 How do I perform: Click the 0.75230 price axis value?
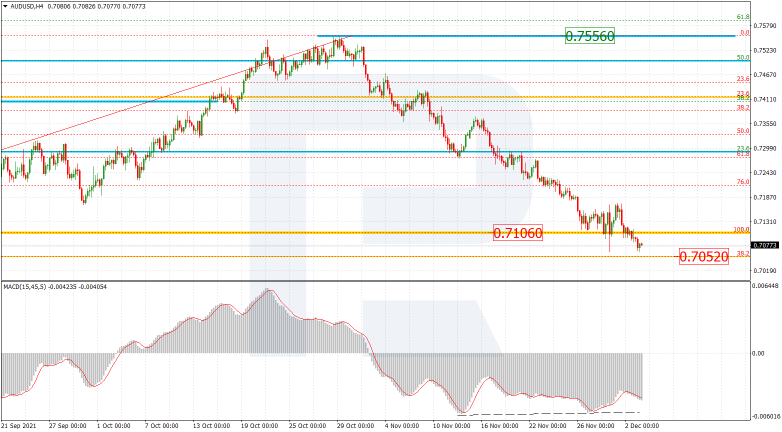(765, 50)
